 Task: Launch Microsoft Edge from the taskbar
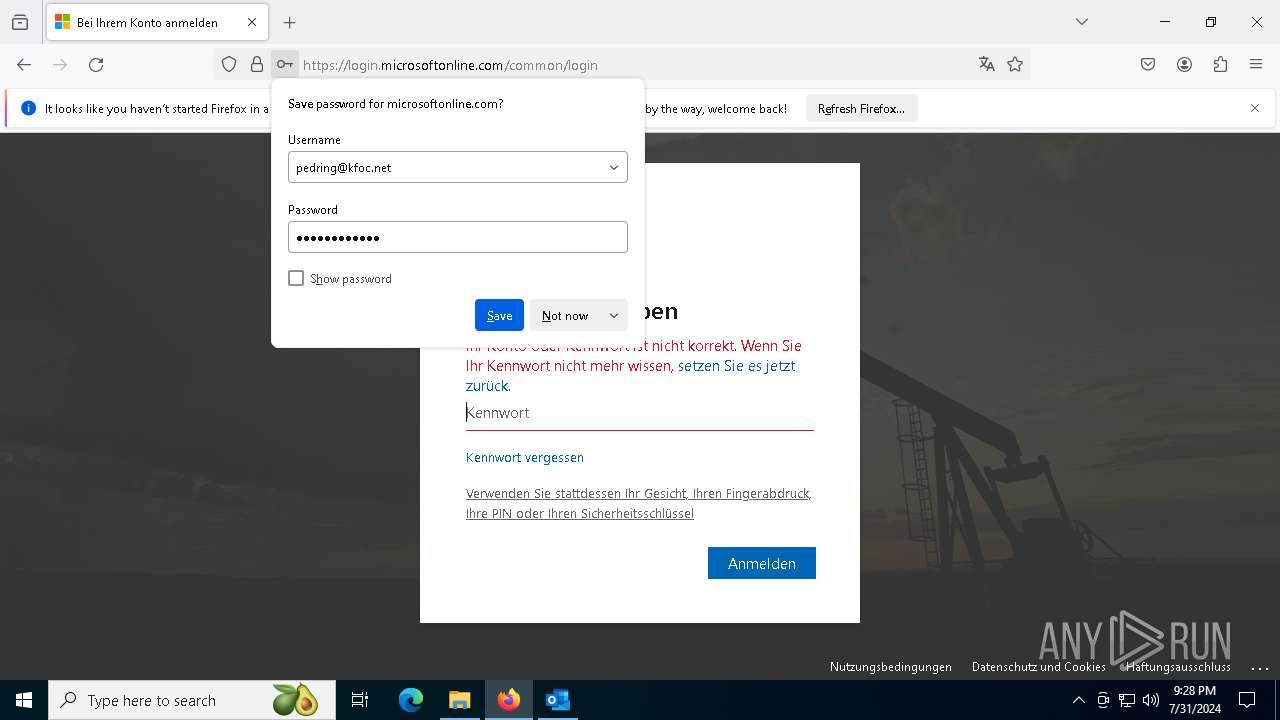411,700
